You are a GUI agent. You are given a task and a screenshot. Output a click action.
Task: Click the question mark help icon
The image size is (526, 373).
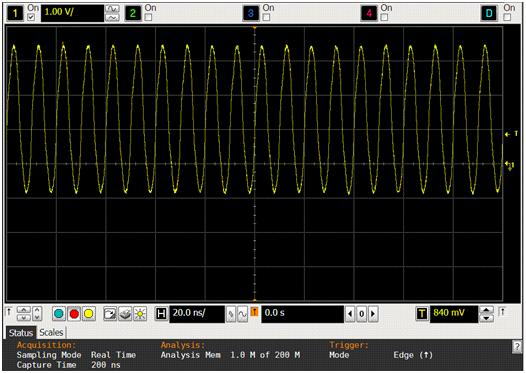coord(517,347)
